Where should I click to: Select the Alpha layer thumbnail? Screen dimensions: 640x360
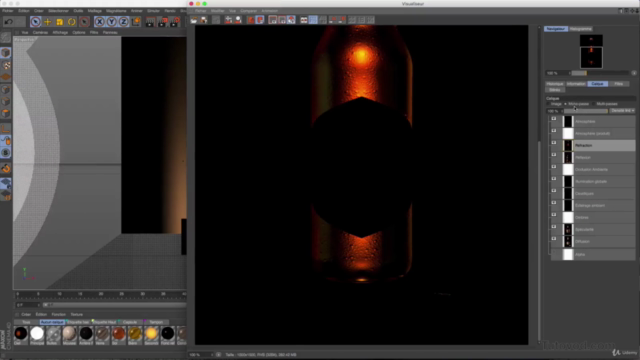[568, 254]
